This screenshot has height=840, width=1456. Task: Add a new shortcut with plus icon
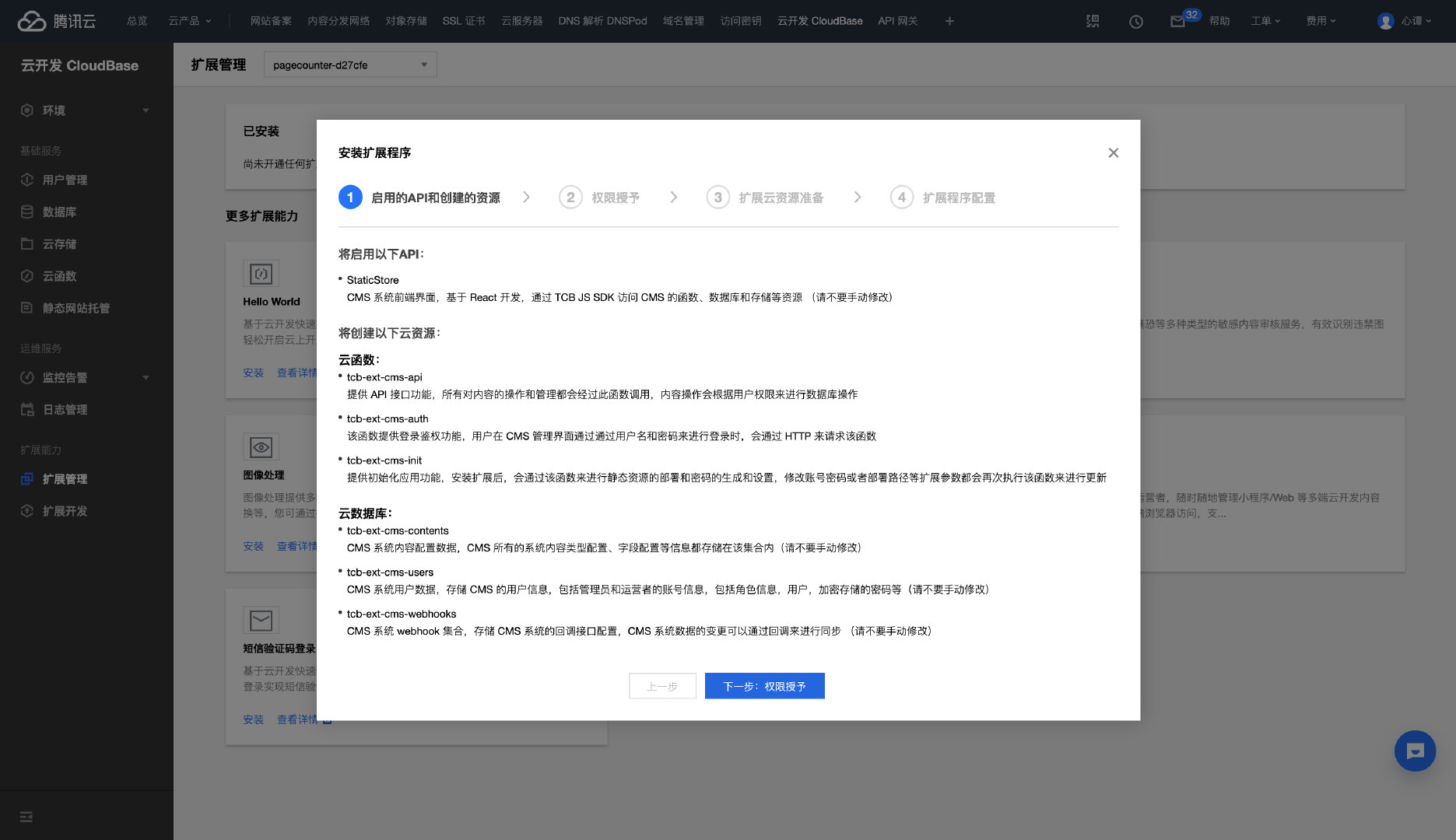pos(949,21)
